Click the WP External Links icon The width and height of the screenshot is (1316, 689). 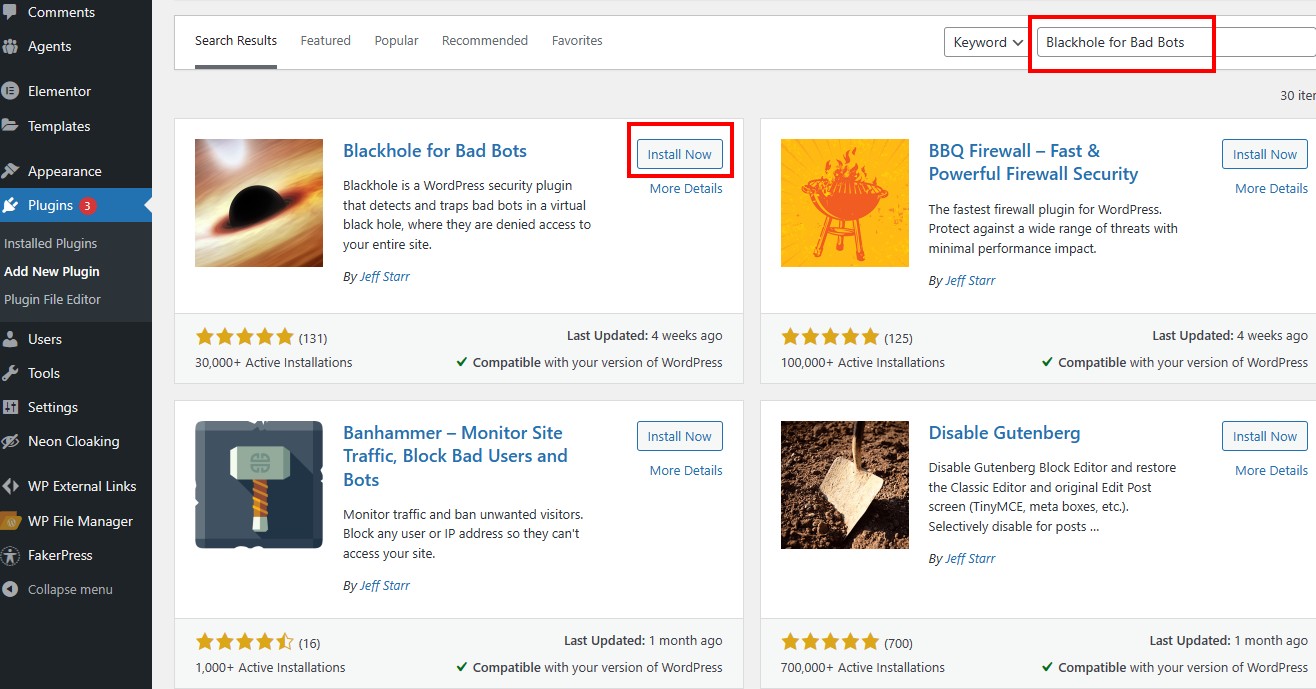pyautogui.click(x=10, y=486)
